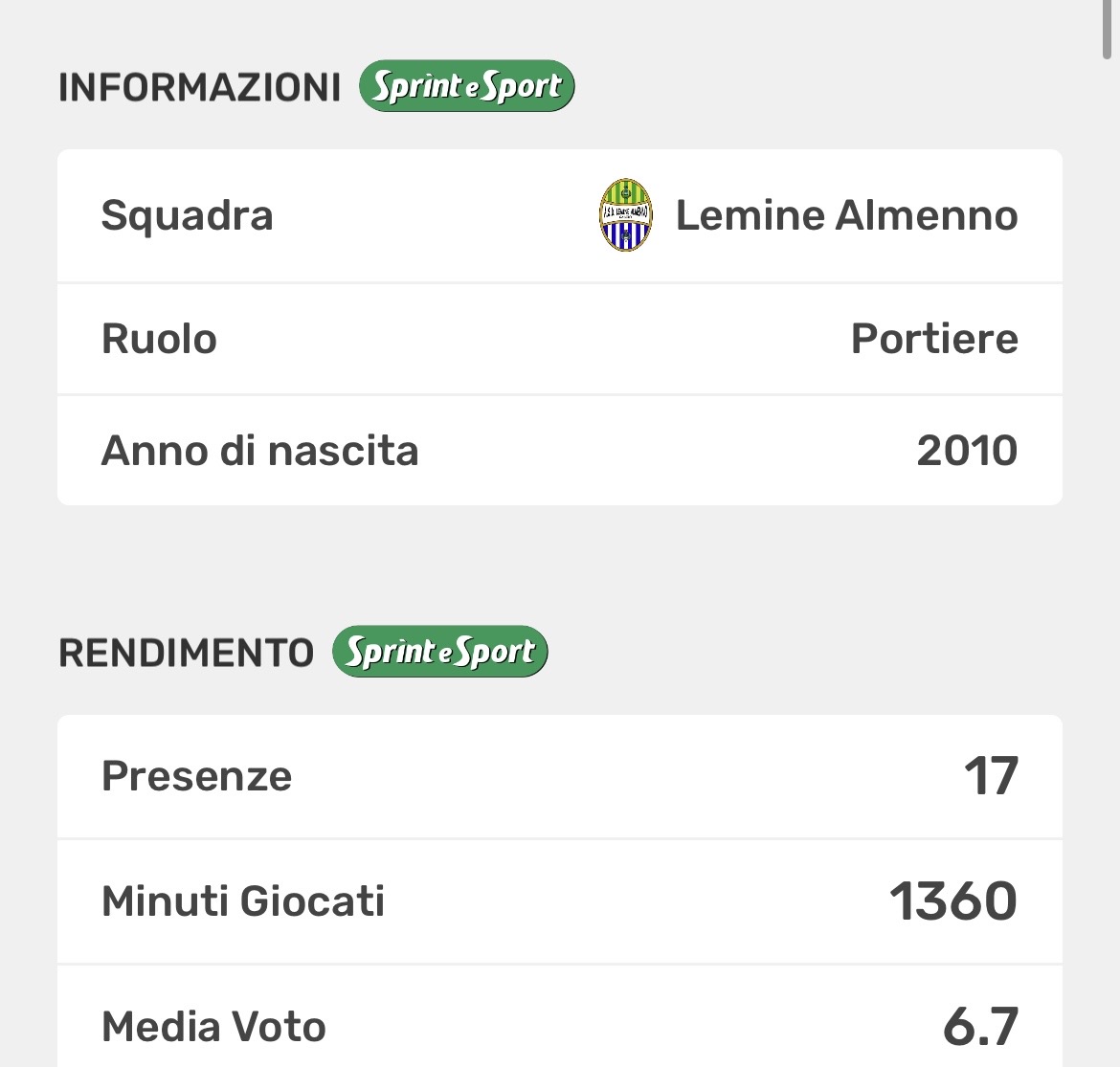Screen dimensions: 1120x1067
Task: Click the Lemine Almenno team crest
Action: [625, 215]
